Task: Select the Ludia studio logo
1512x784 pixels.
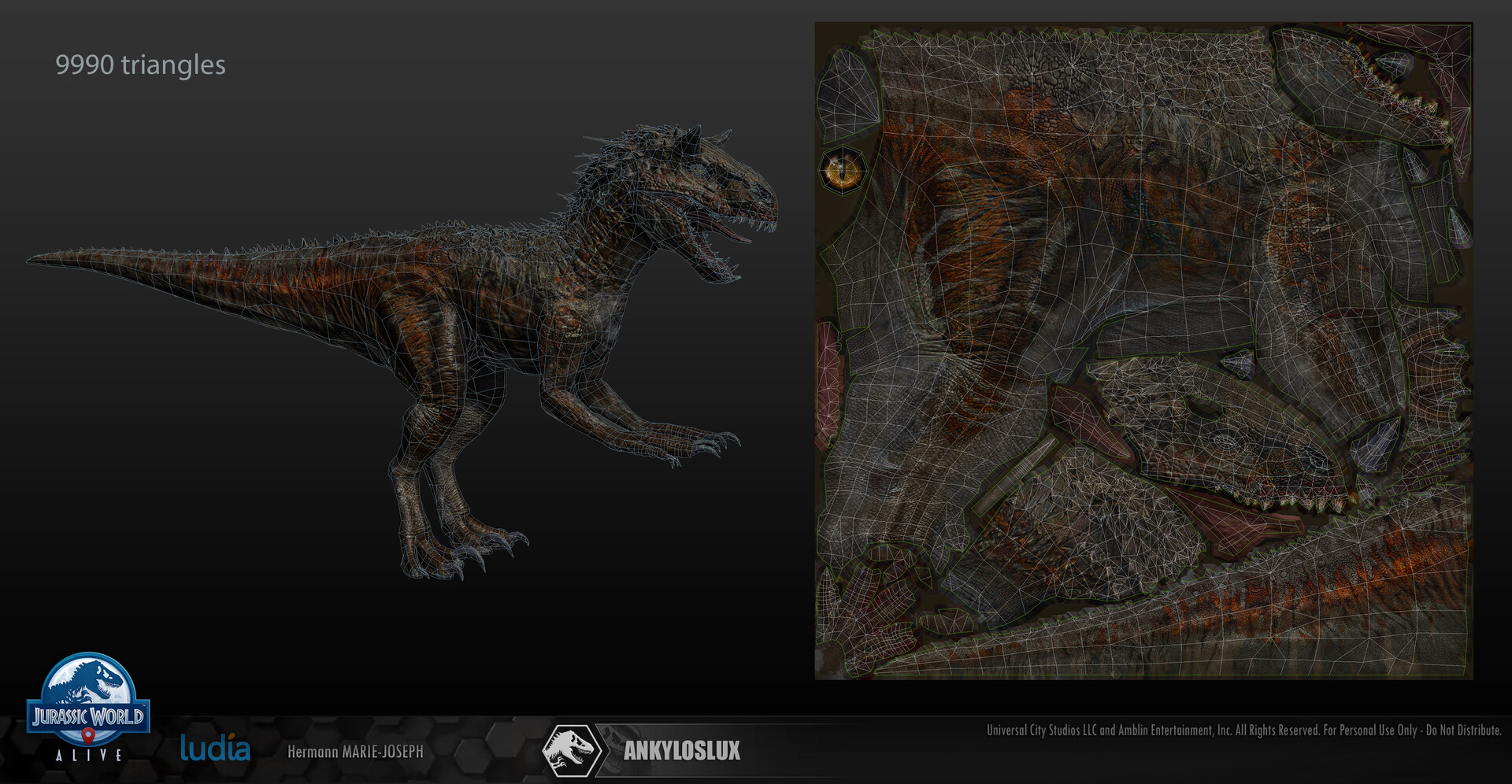Action: click(214, 749)
